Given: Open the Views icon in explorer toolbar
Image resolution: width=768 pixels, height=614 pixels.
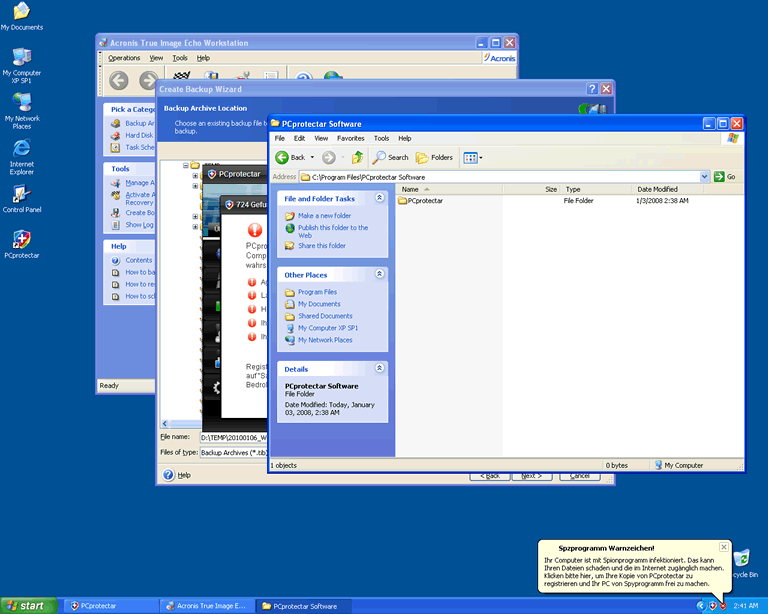Looking at the screenshot, I should click(x=472, y=157).
